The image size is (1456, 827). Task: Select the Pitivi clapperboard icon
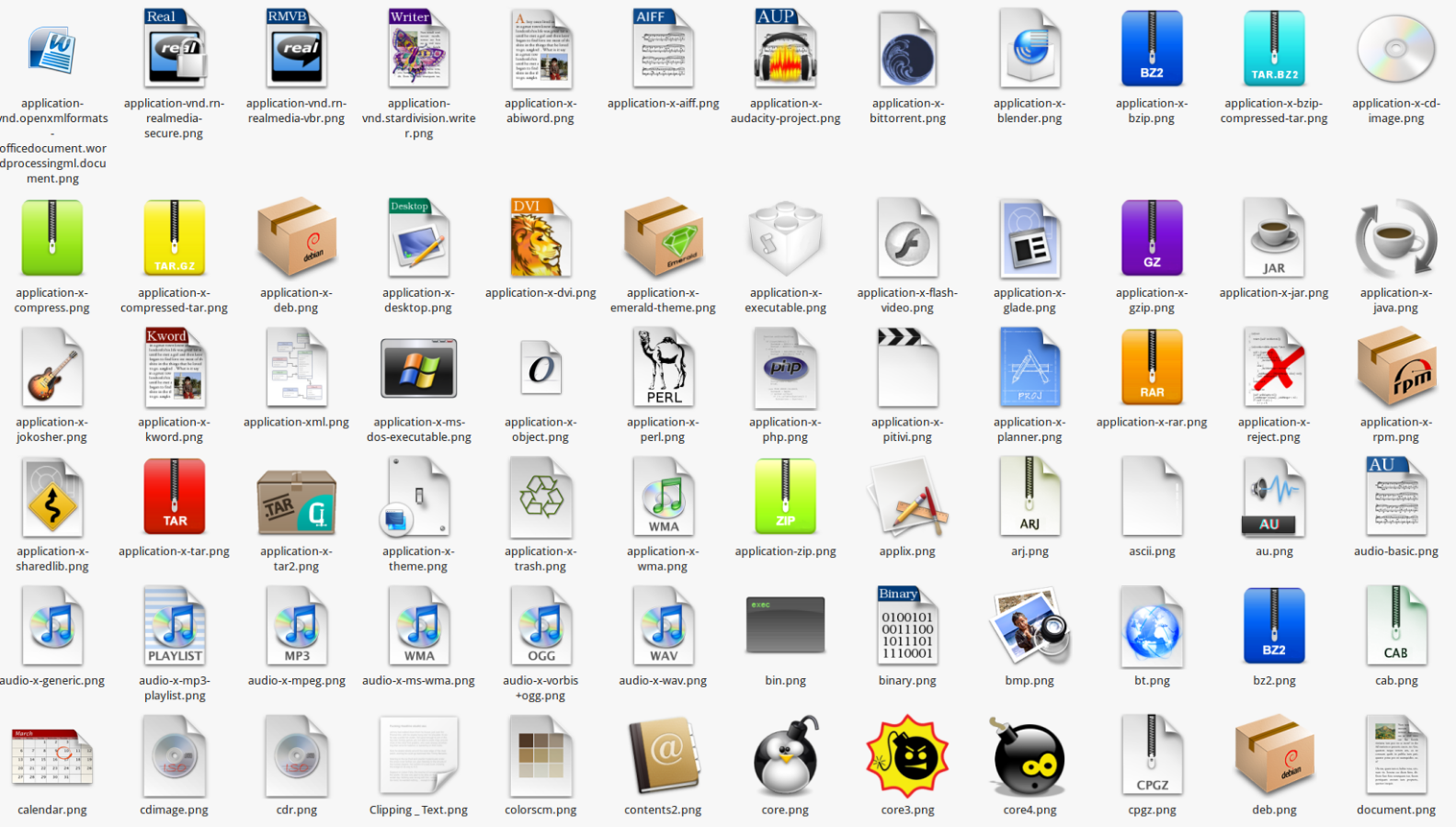[x=907, y=368]
